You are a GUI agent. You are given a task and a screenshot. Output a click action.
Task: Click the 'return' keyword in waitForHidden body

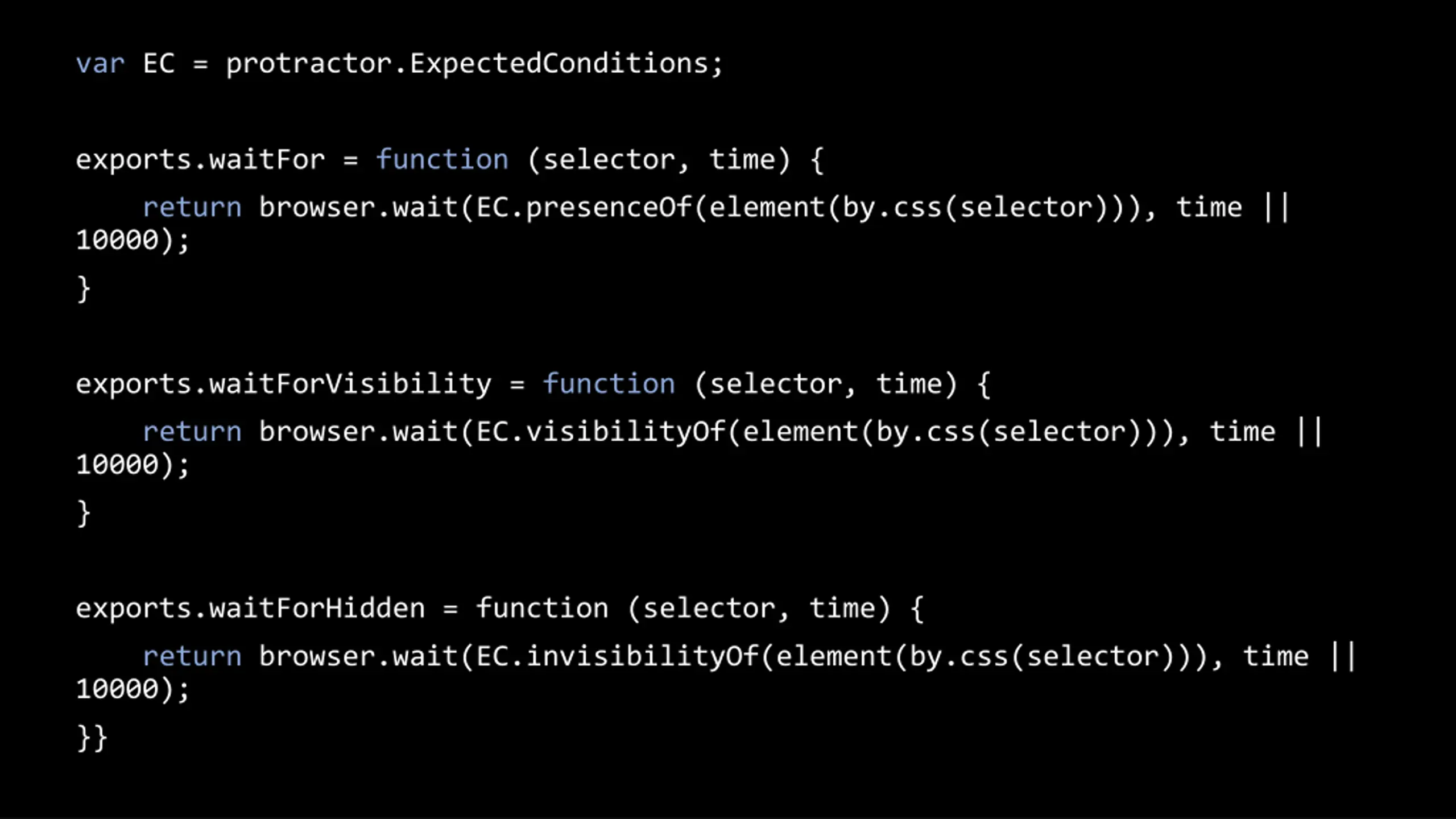pos(192,657)
